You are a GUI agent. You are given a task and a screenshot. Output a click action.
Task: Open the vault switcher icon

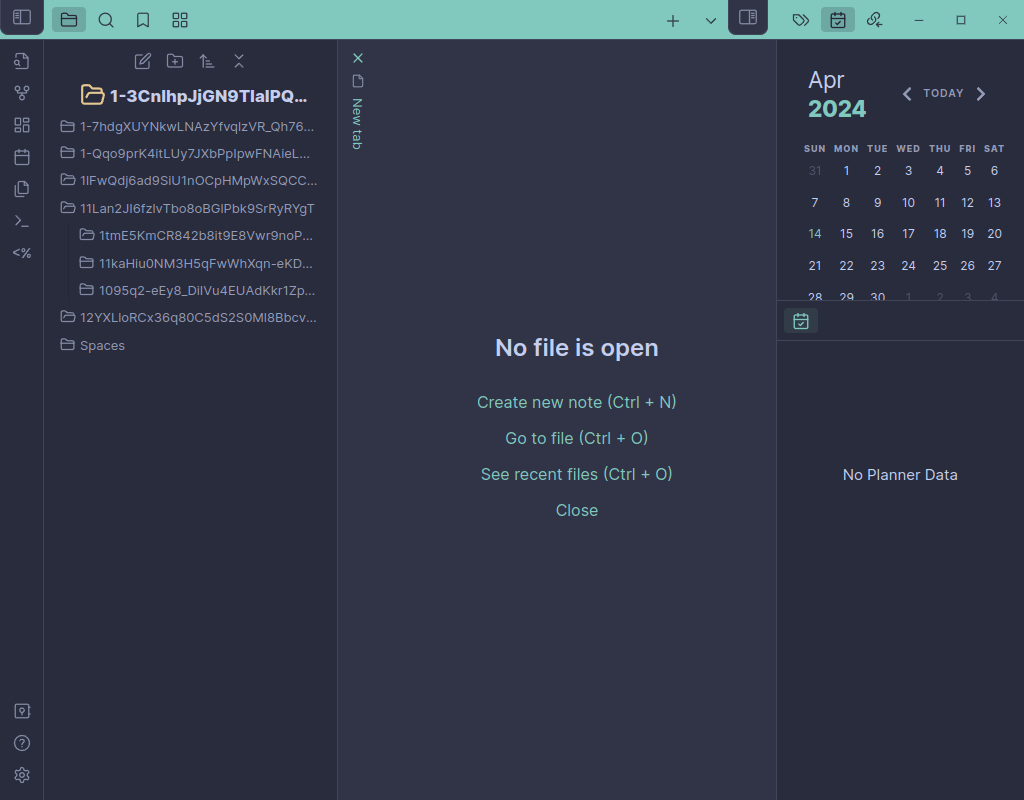pos(22,711)
